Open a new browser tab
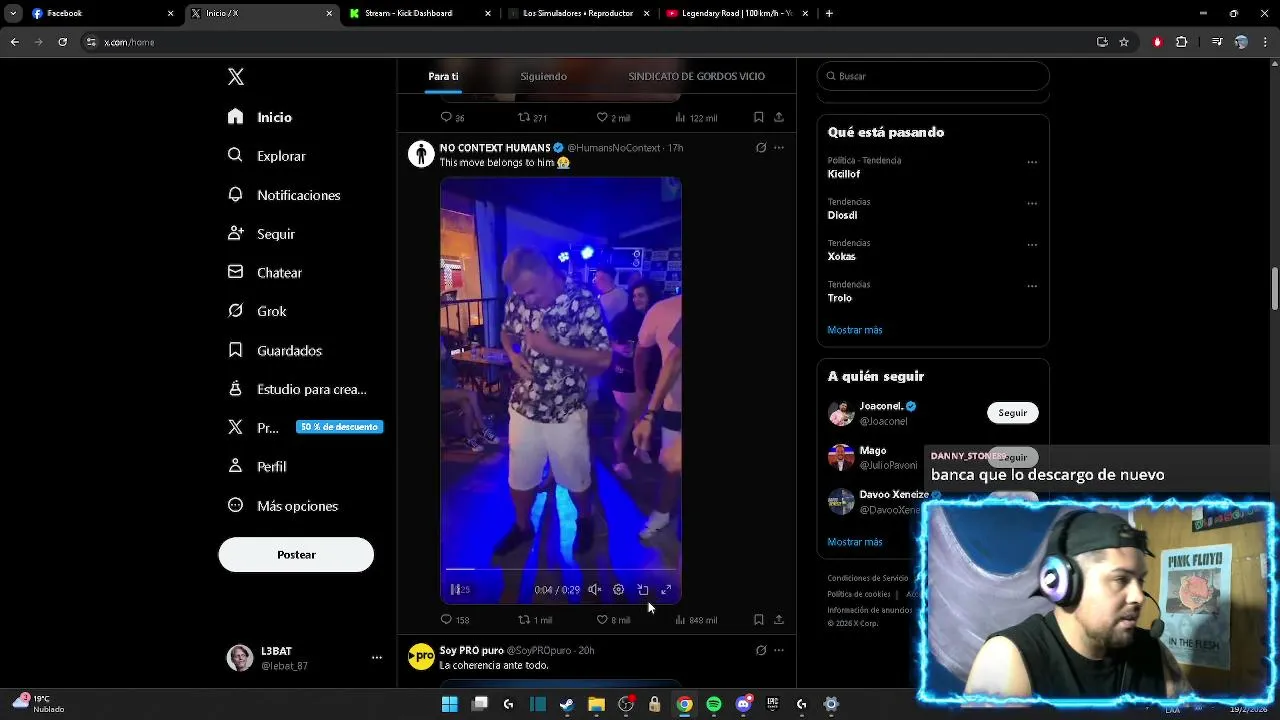 pyautogui.click(x=829, y=13)
